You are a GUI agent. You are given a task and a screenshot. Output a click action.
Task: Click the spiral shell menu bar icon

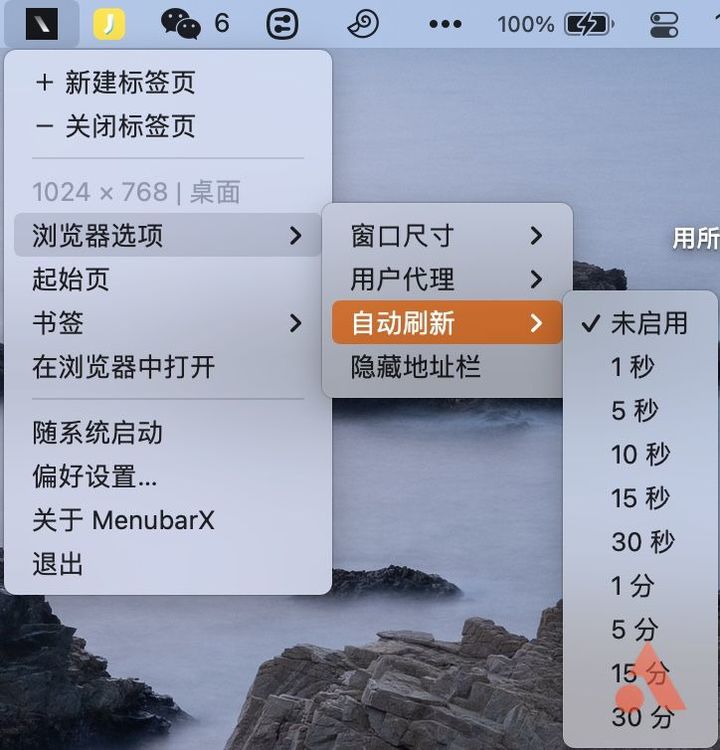pyautogui.click(x=363, y=24)
